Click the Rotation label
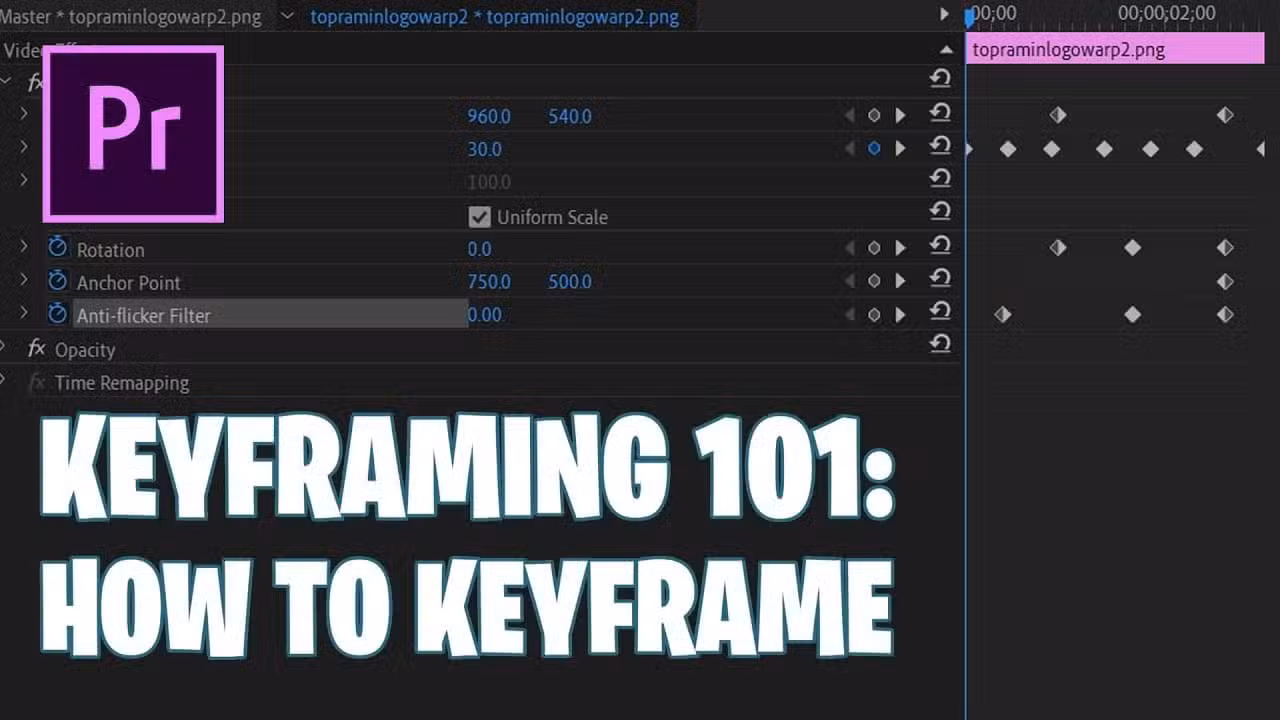 [111, 250]
